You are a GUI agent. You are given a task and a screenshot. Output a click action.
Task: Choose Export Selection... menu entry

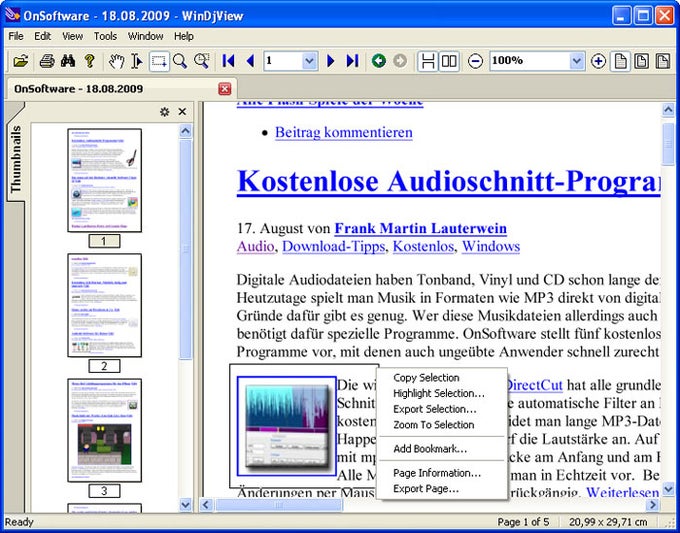click(x=441, y=409)
